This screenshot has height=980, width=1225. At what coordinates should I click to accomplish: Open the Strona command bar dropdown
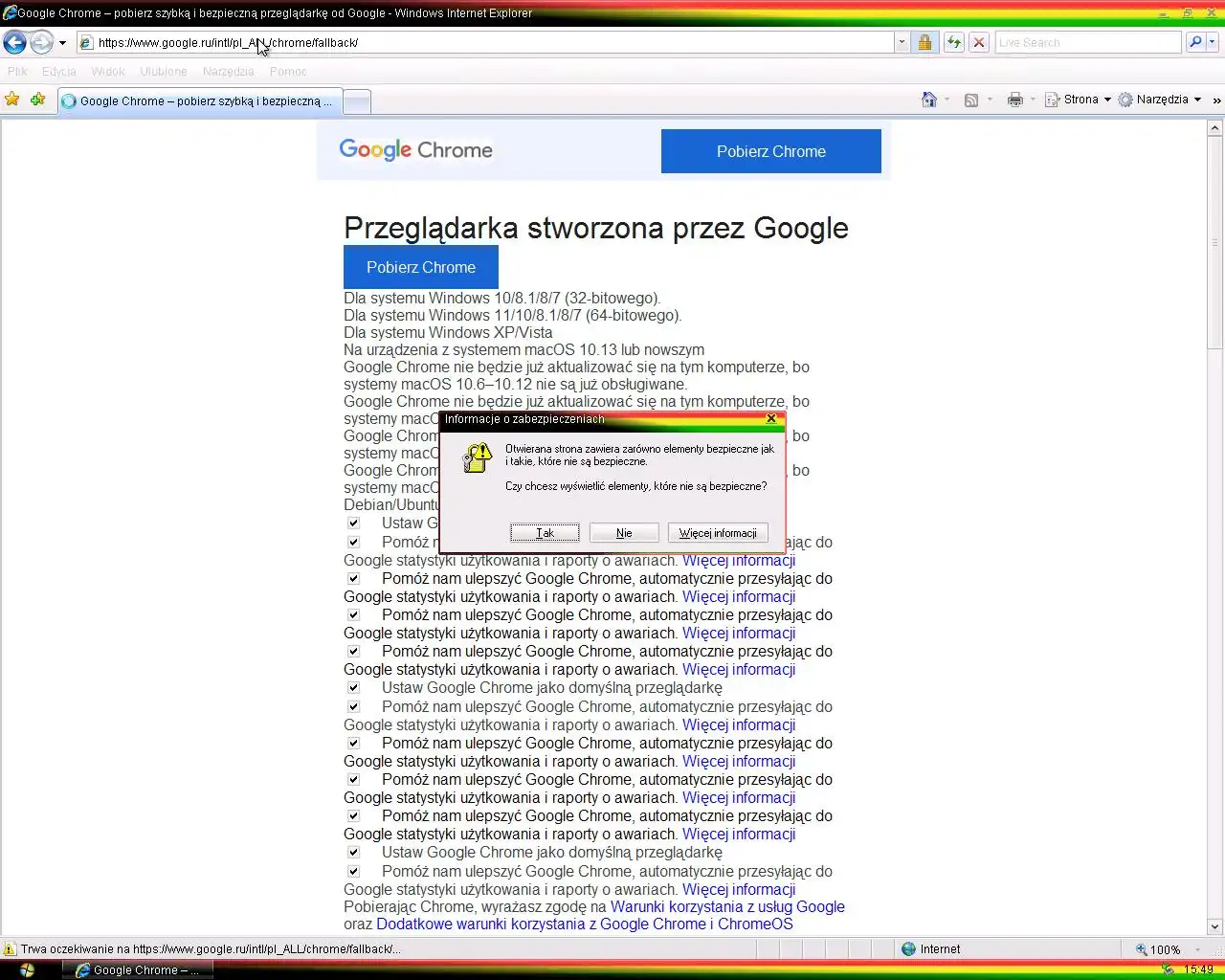tap(1079, 100)
